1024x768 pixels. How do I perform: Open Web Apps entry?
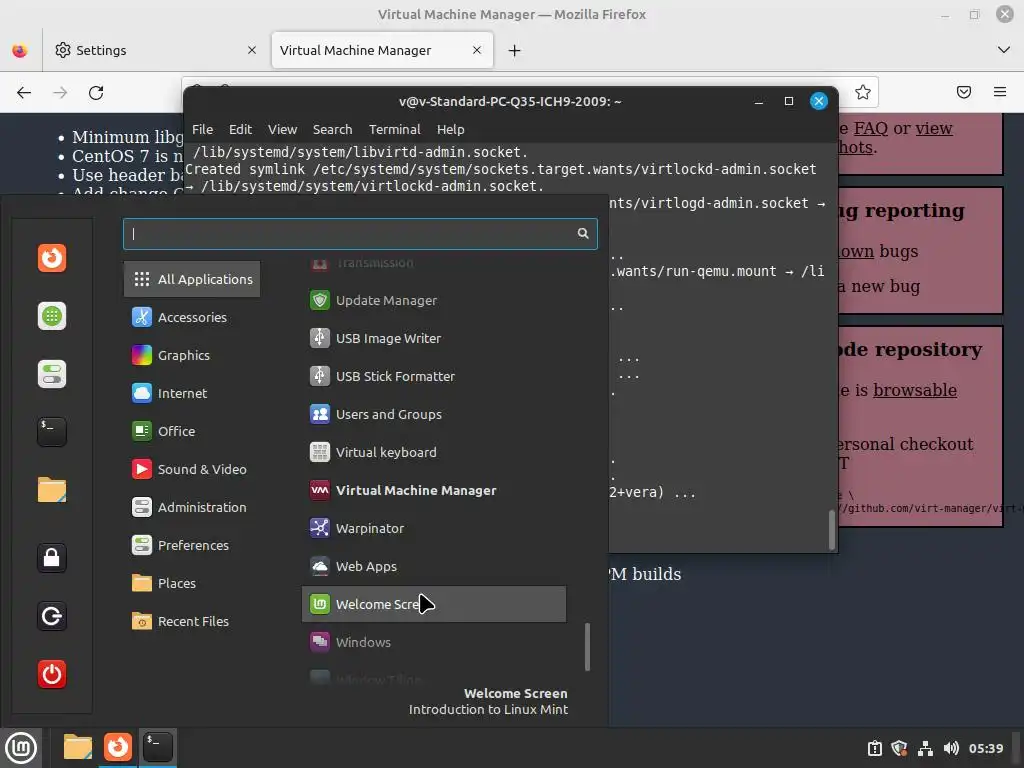(434, 566)
